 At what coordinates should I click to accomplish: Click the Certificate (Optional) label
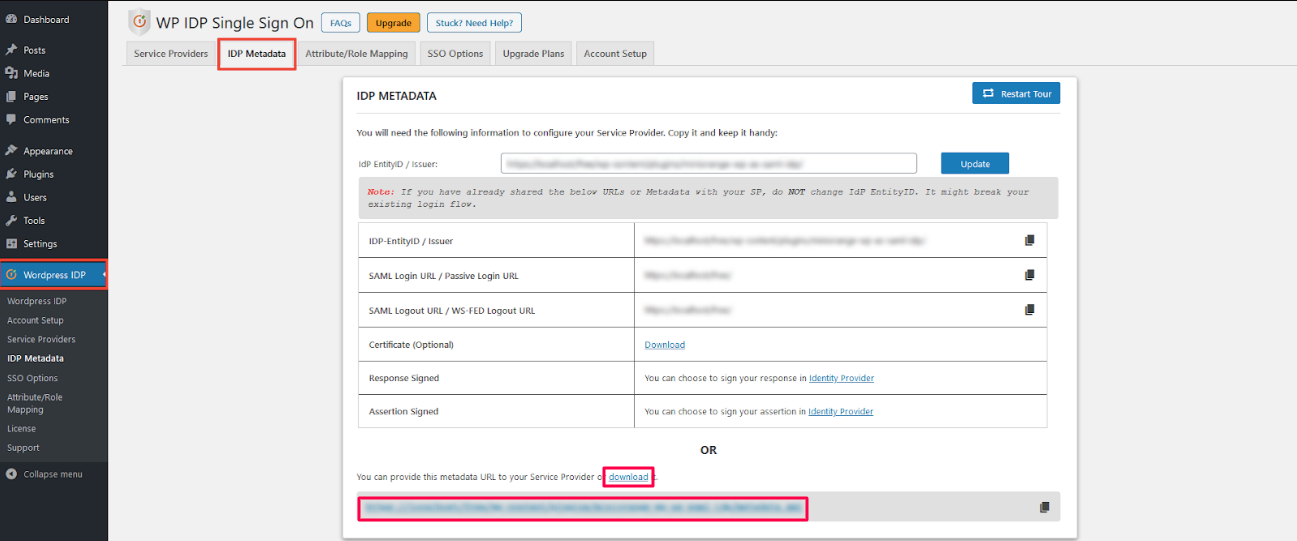pos(411,345)
